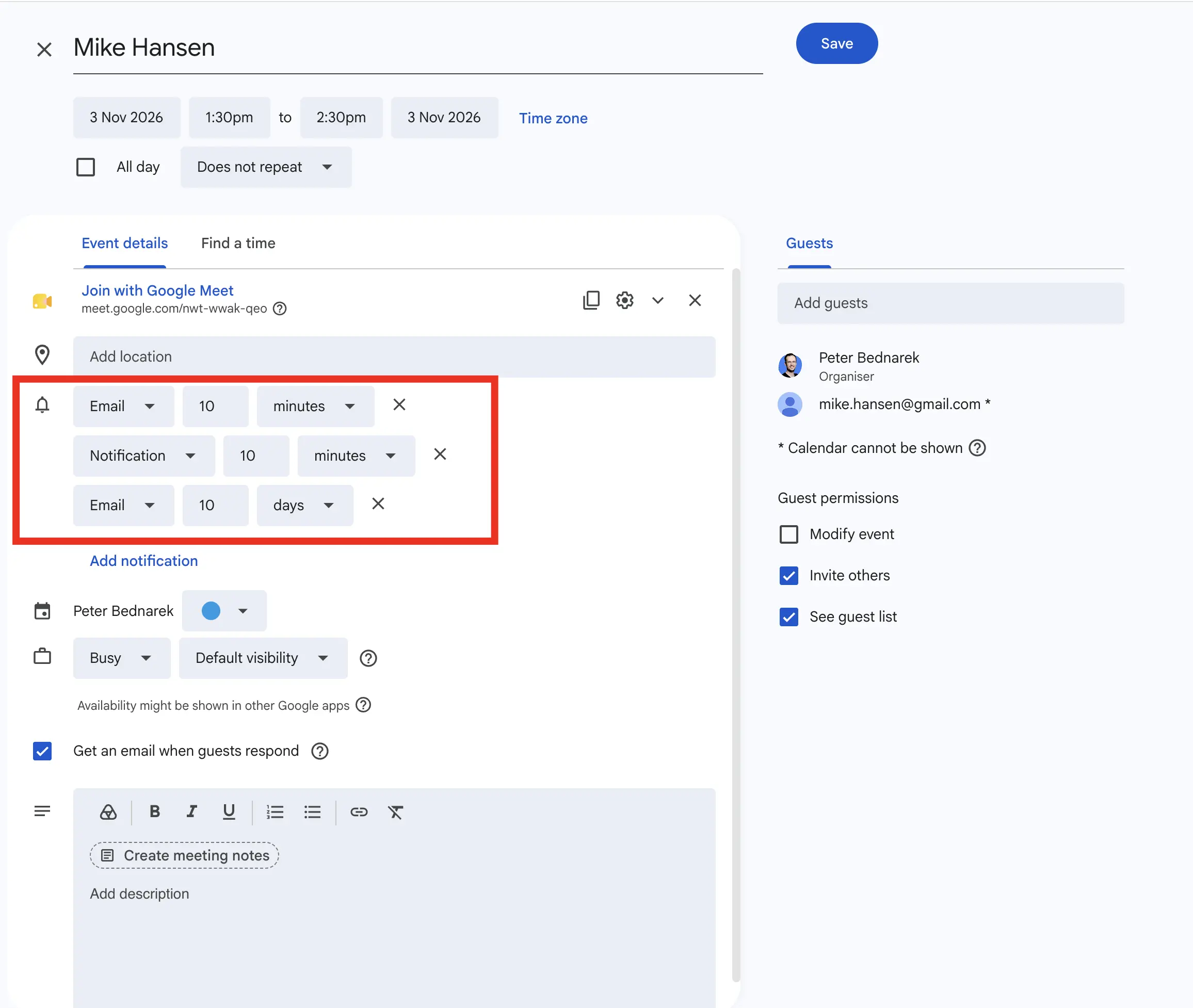Attach a Google Drive file to description
1193x1008 pixels.
[x=108, y=812]
